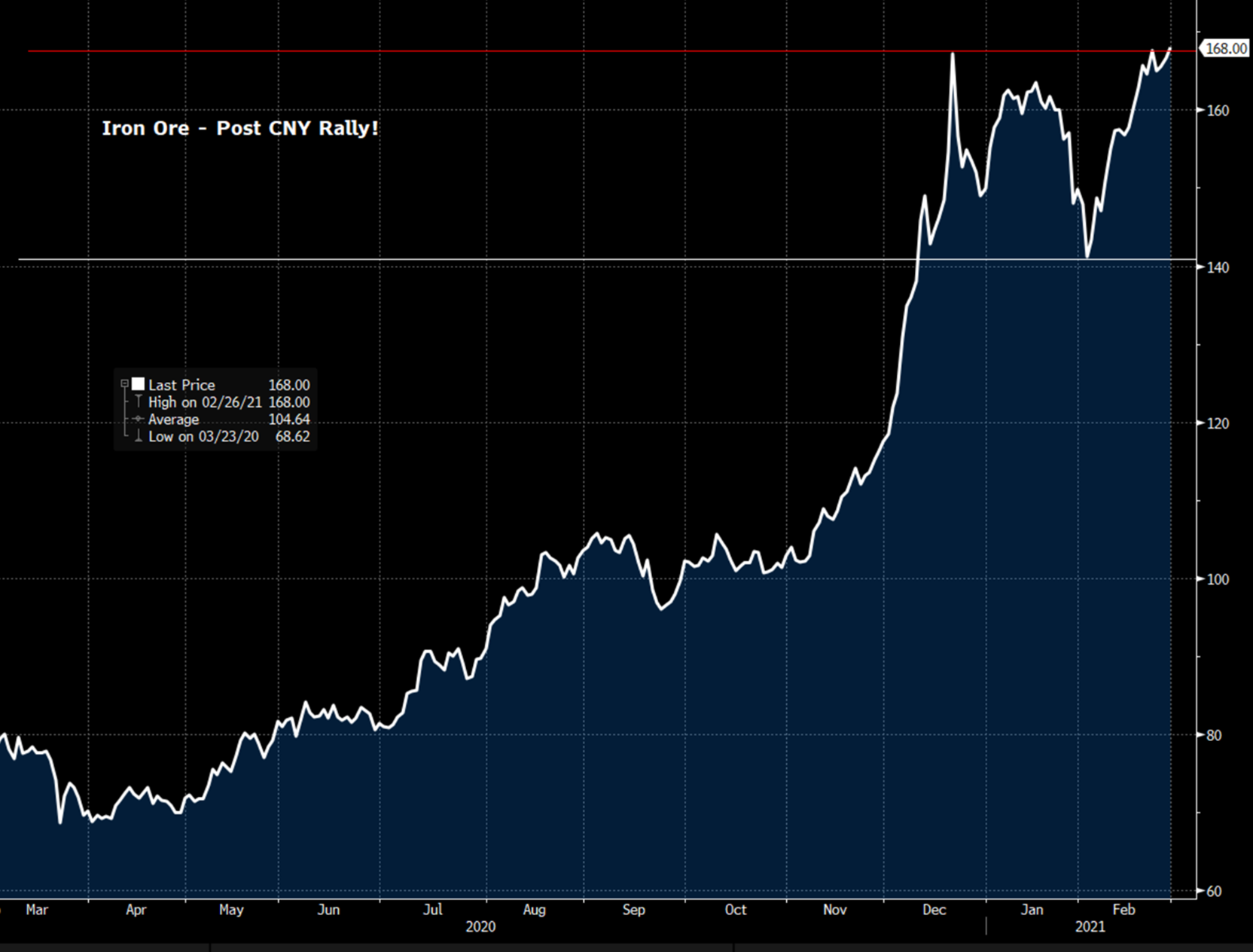Select the Last Price legend label

click(181, 385)
